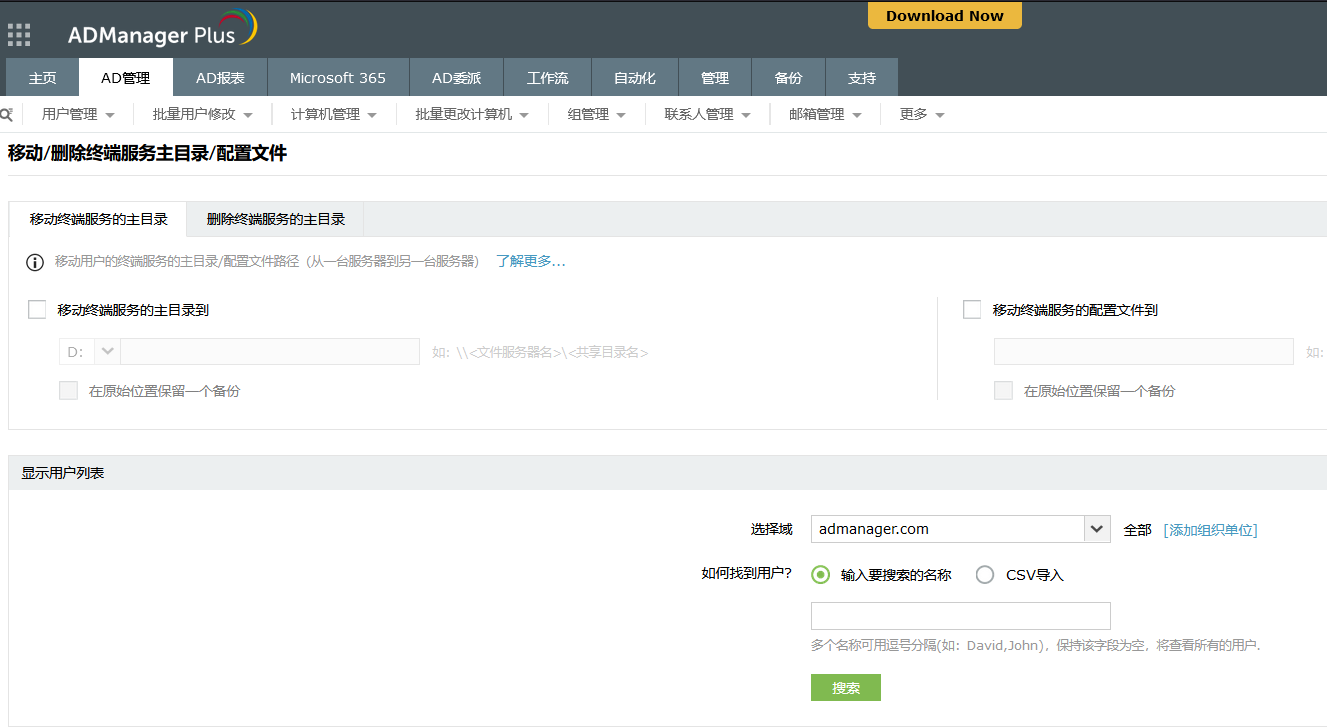Enable 移动终端服务的主目录到 checkbox

pyautogui.click(x=38, y=310)
